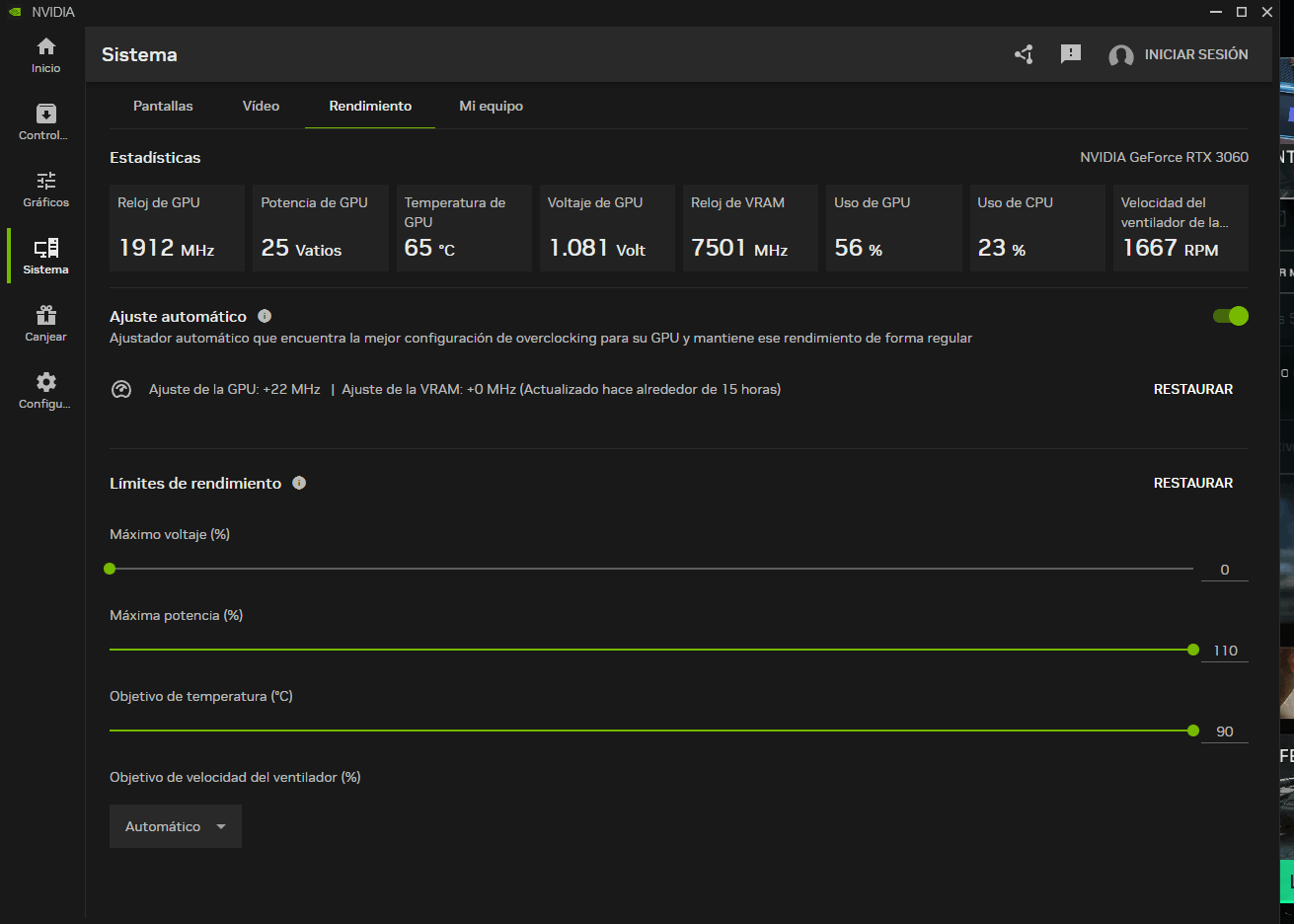The height and width of the screenshot is (924, 1294).
Task: Turn off the Ajuste automático switch
Action: [x=1230, y=316]
